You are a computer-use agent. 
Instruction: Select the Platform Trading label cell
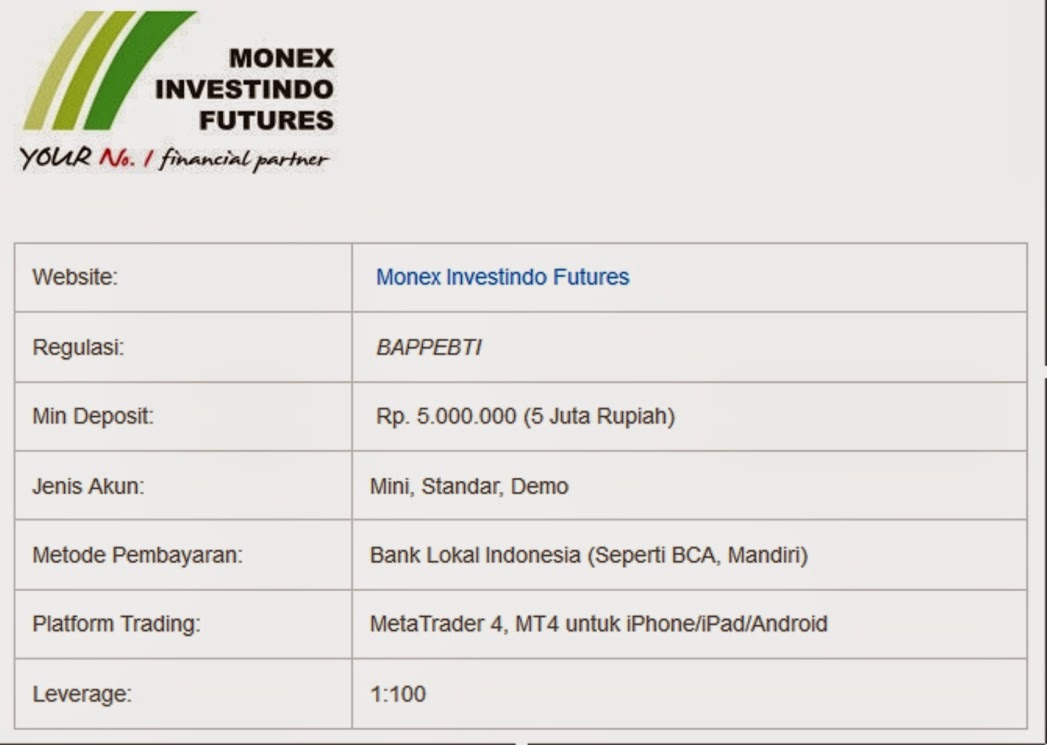[183, 624]
